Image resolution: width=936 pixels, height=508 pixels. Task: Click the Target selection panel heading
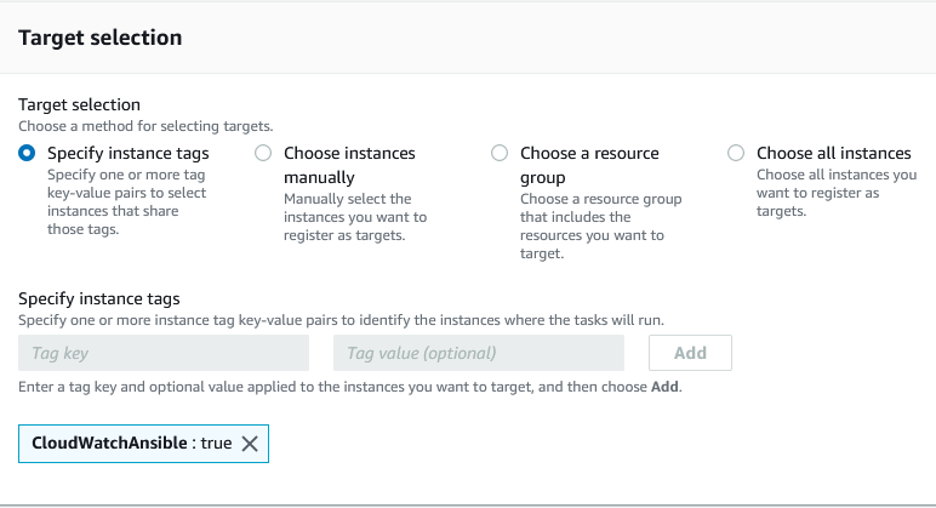pyautogui.click(x=100, y=38)
